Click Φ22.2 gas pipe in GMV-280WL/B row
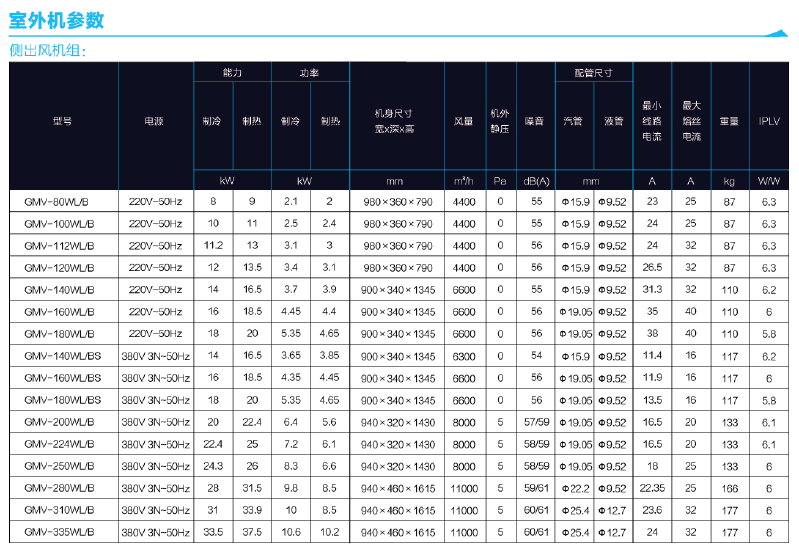This screenshot has height=555, width=799. (x=575, y=489)
